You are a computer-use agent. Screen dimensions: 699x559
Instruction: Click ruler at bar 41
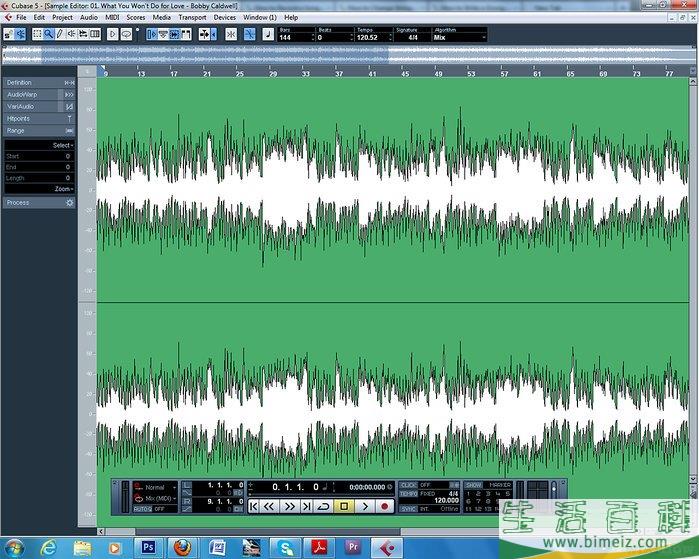click(x=372, y=72)
